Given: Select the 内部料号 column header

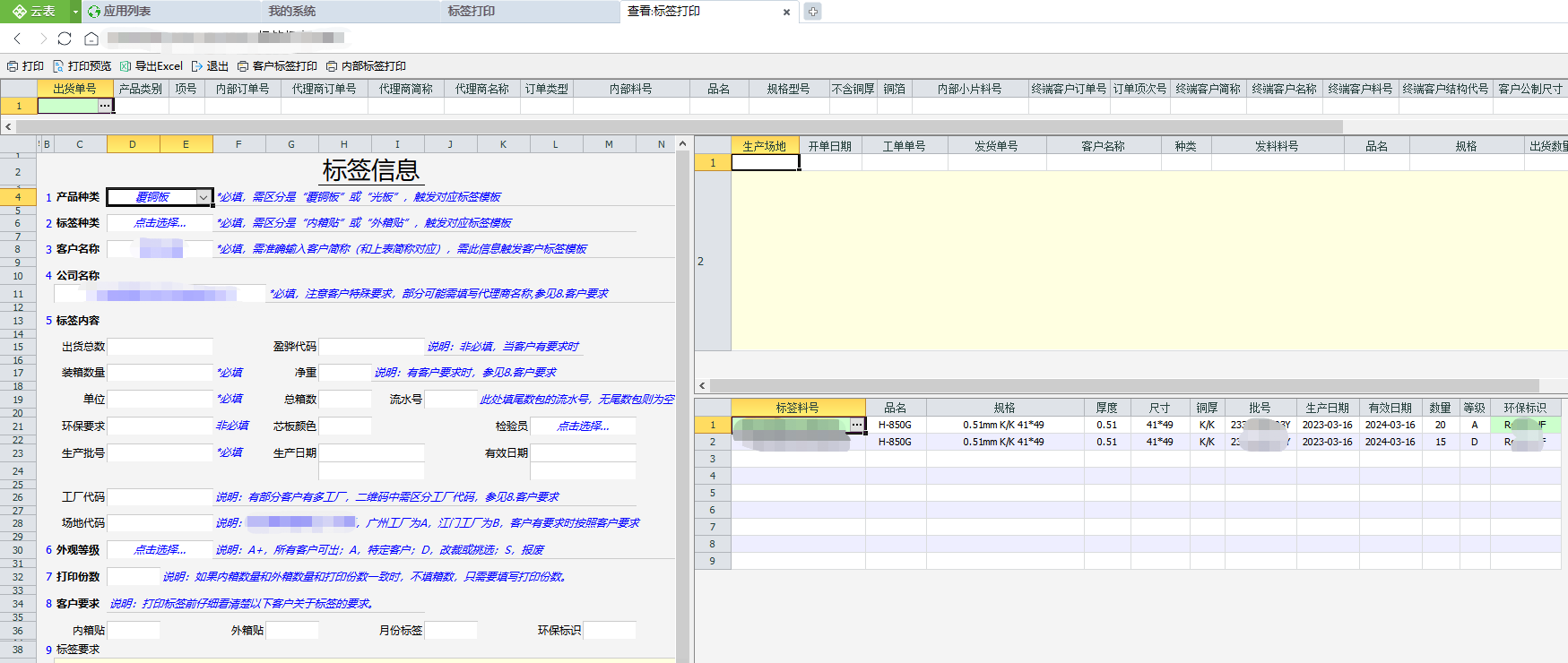Looking at the screenshot, I should point(631,89).
